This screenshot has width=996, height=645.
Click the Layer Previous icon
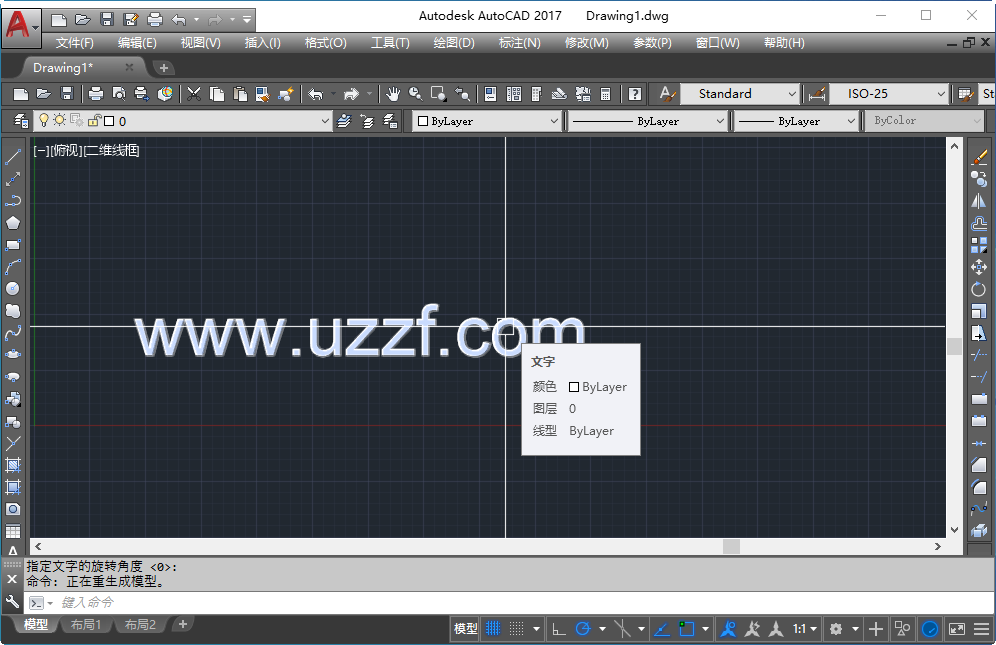(367, 121)
